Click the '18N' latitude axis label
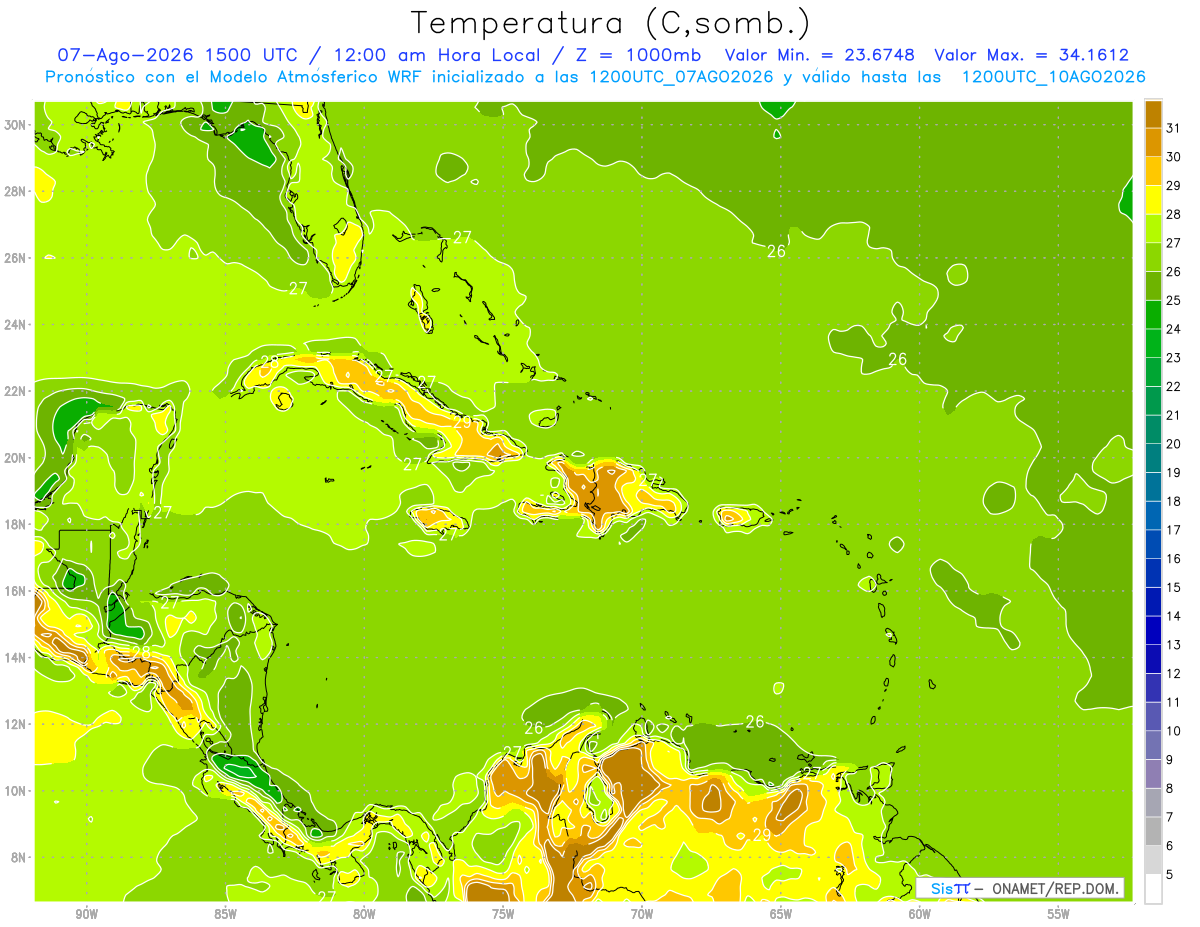The width and height of the screenshot is (1200, 927). point(15,524)
